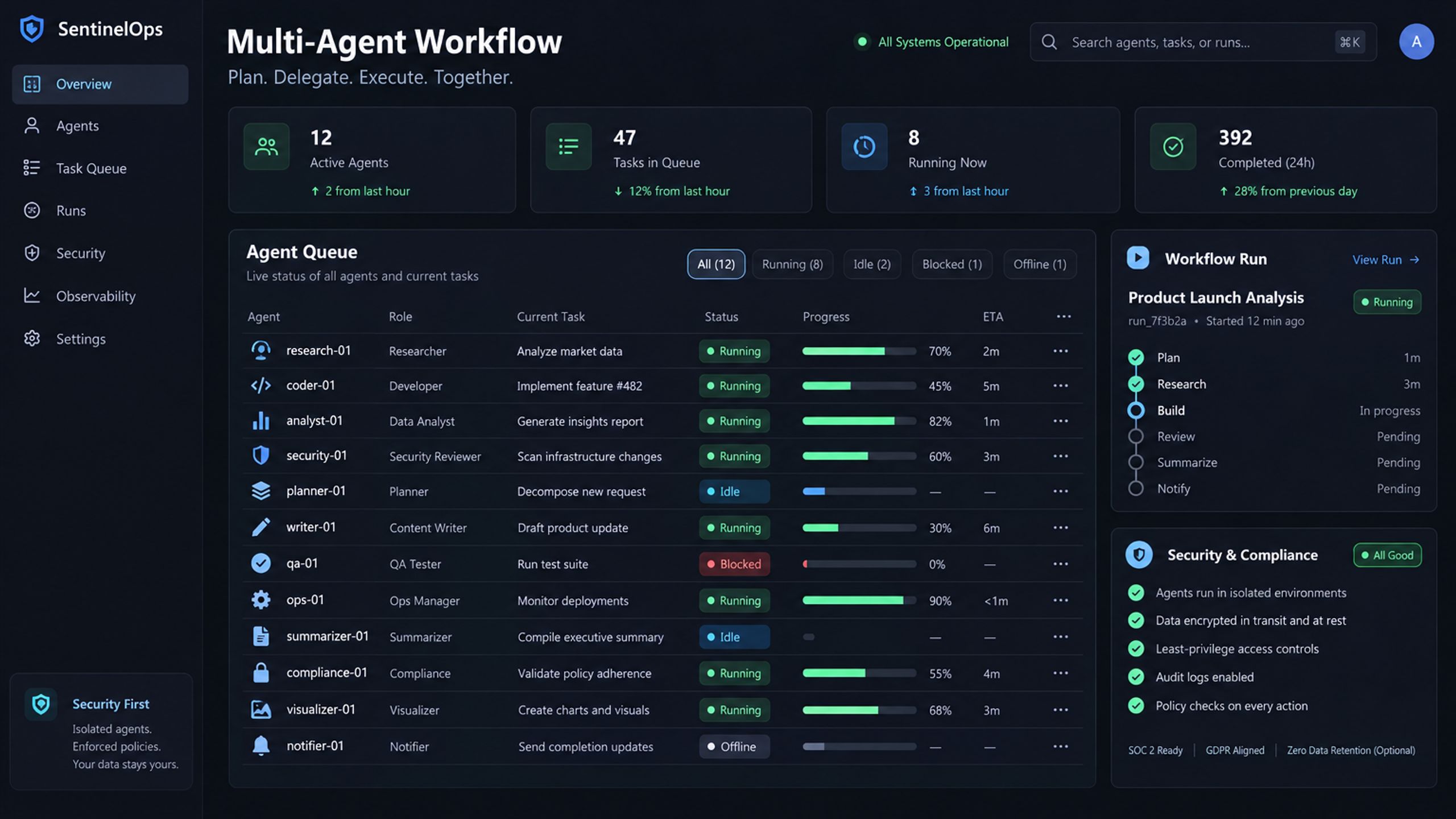Click the planner-01 layers icon
Viewport: 1456px width, 819px height.
[260, 491]
